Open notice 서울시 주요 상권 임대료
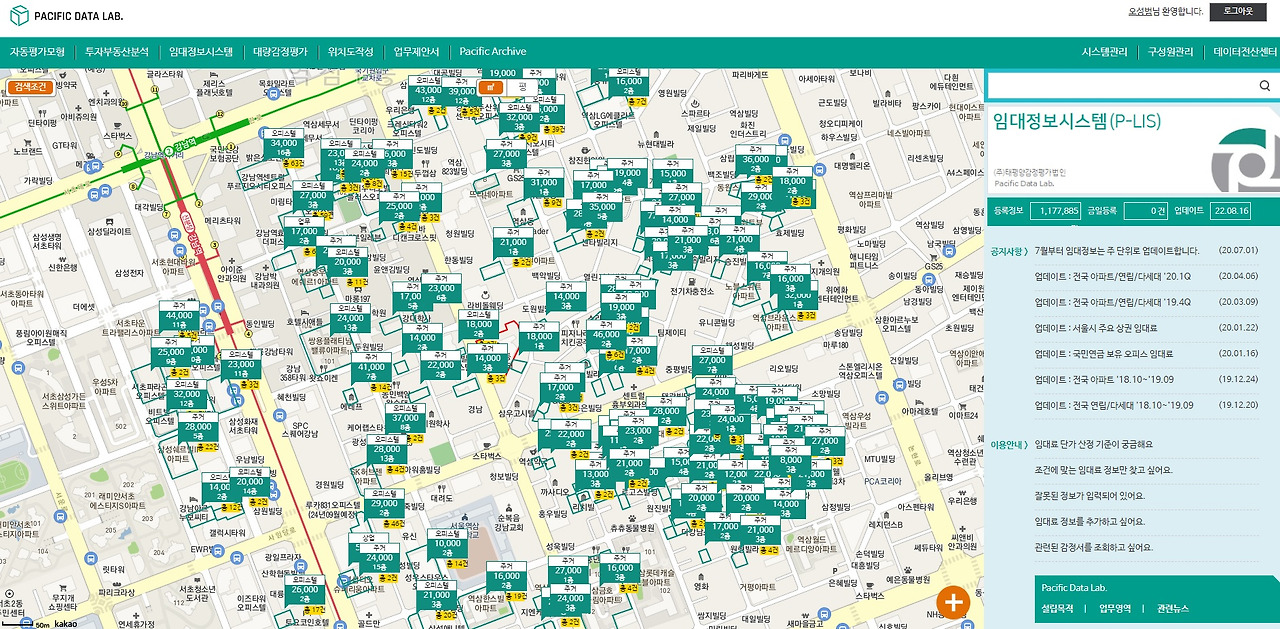The width and height of the screenshot is (1280, 629). coord(1095,328)
